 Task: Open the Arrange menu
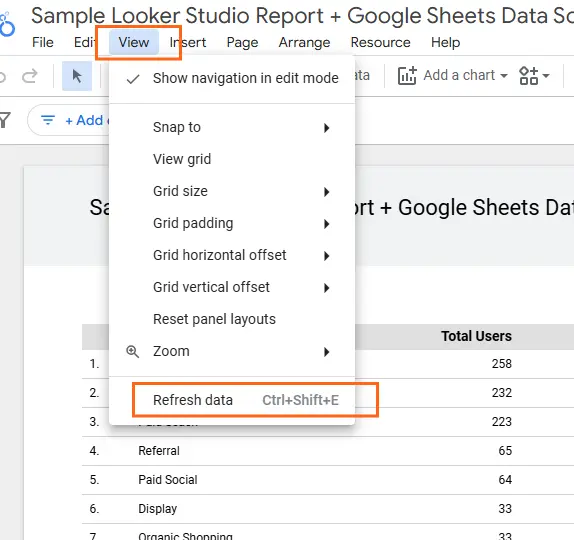(x=304, y=42)
